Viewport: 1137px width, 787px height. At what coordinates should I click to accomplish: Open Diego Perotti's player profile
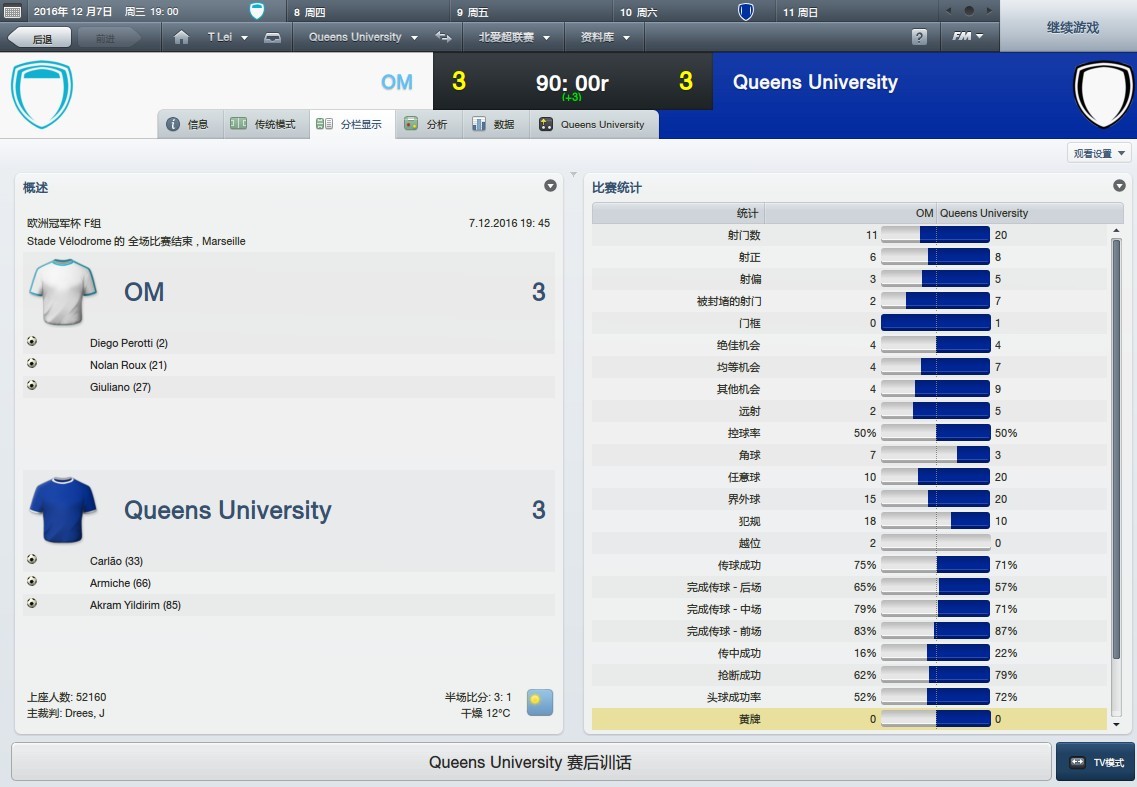128,343
